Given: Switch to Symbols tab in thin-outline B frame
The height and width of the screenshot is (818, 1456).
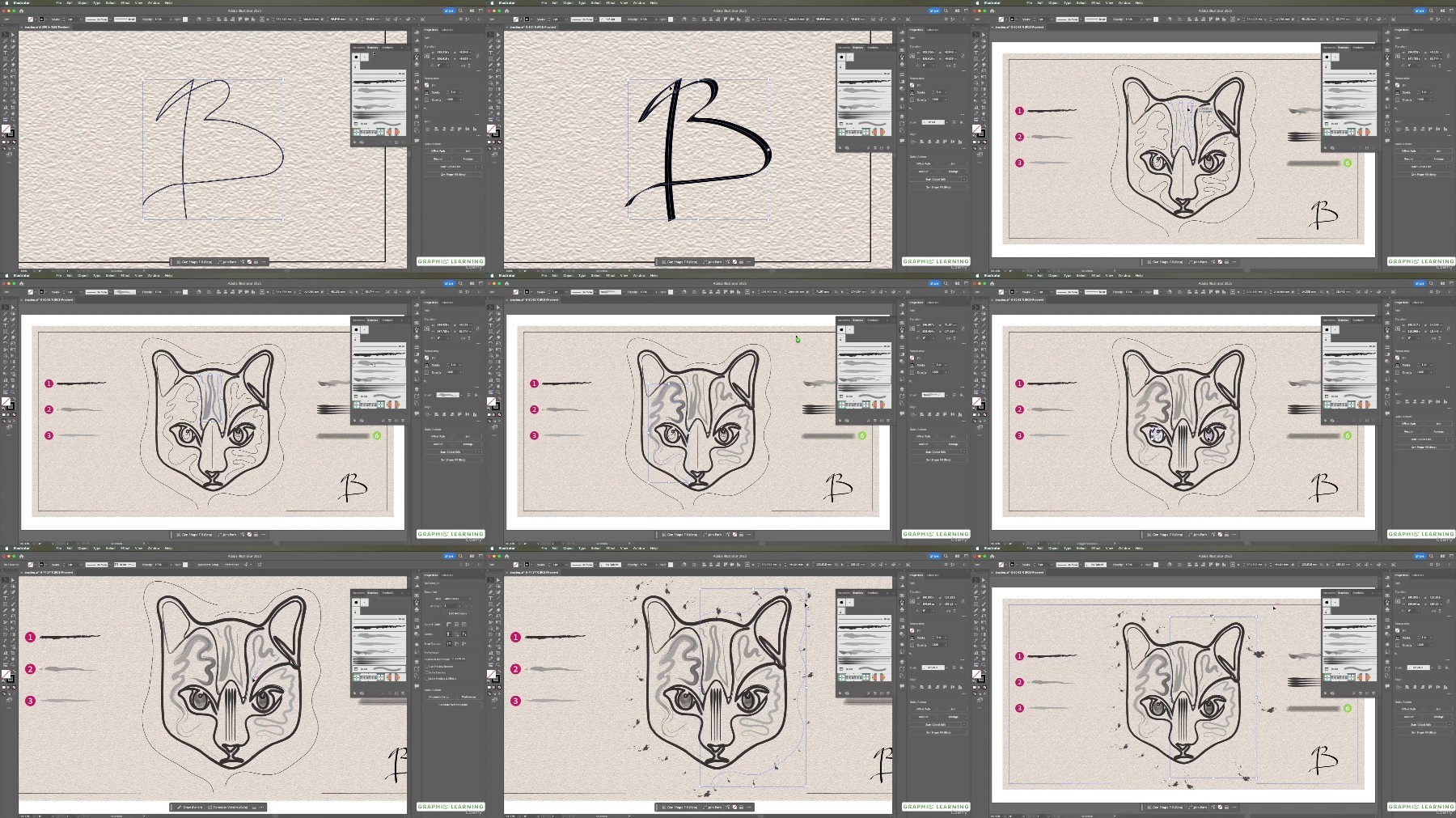Looking at the screenshot, I should click(387, 48).
